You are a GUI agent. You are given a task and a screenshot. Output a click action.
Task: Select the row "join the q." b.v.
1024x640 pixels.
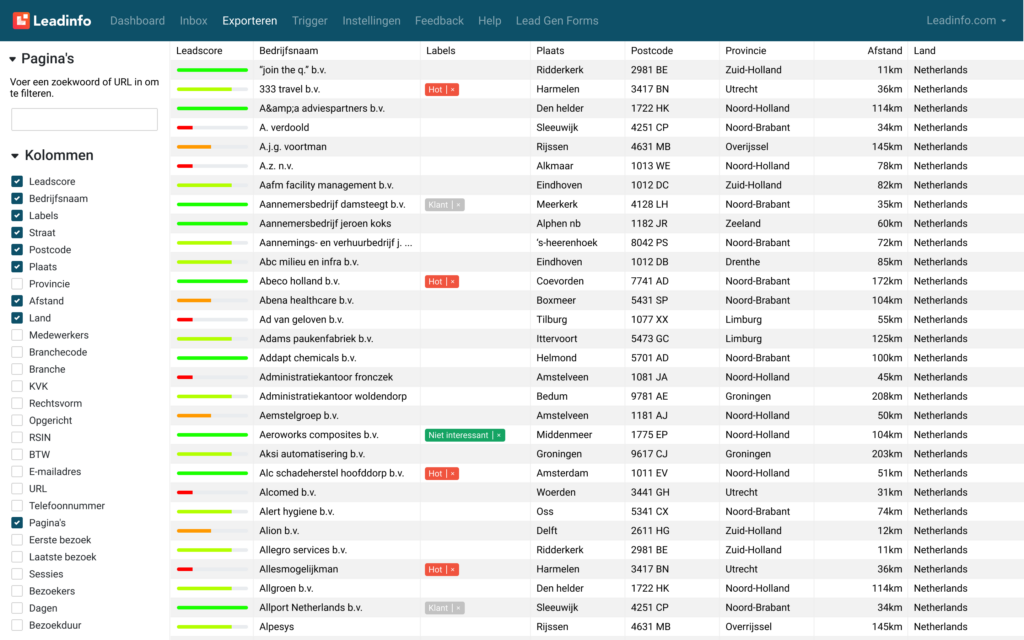pyautogui.click(x=597, y=70)
